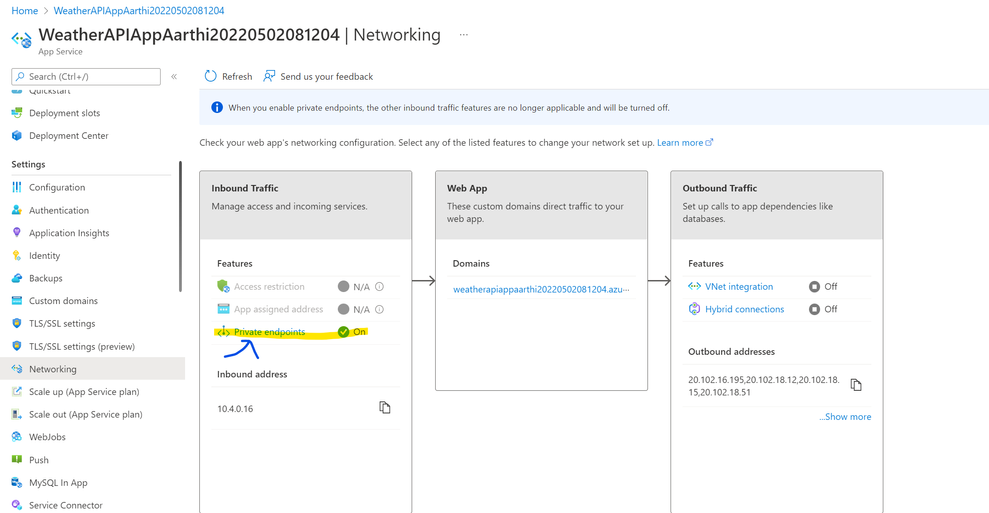
Task: Select the Configuration bars icon
Action: click(17, 187)
